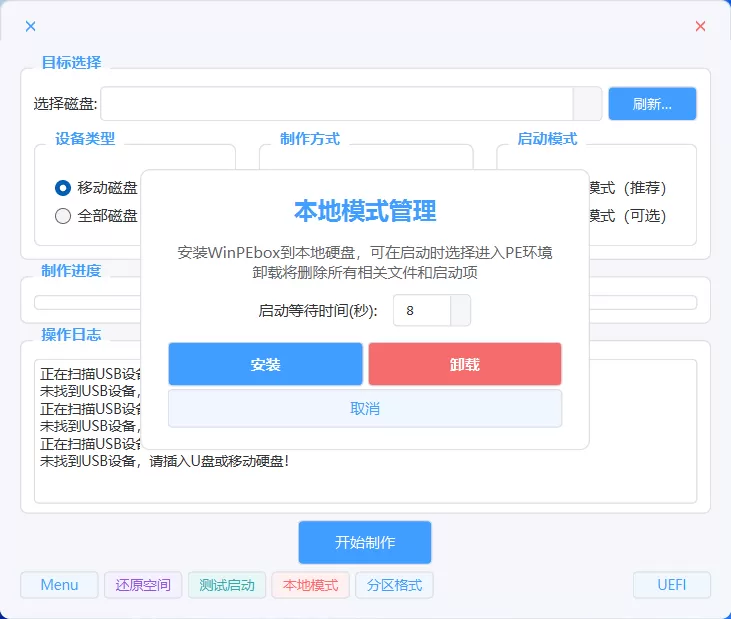Screen dimensions: 731x619
Task: Toggle the UEFI button
Action: [x=672, y=585]
